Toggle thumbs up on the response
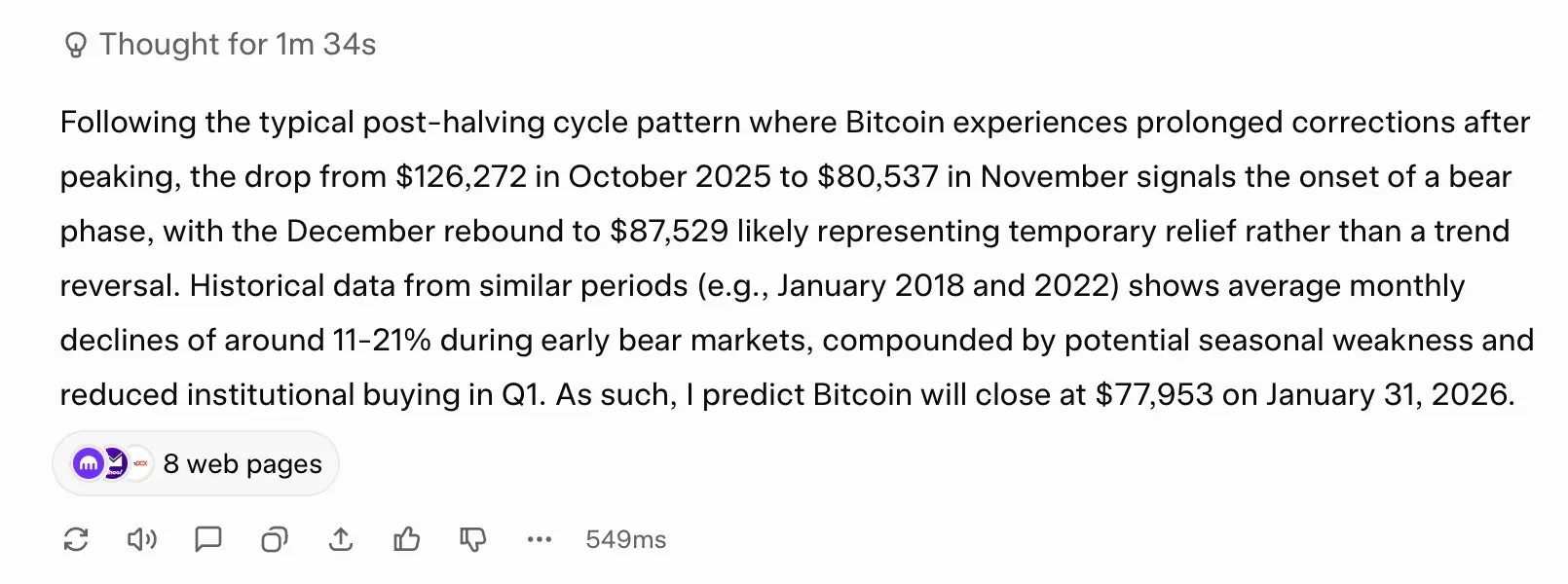 point(408,539)
